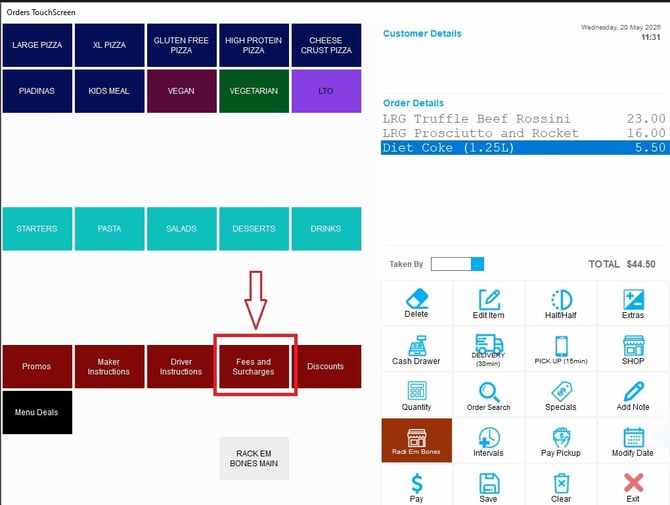The height and width of the screenshot is (505, 670).
Task: Open the STARTERS menu
Action: (37, 229)
